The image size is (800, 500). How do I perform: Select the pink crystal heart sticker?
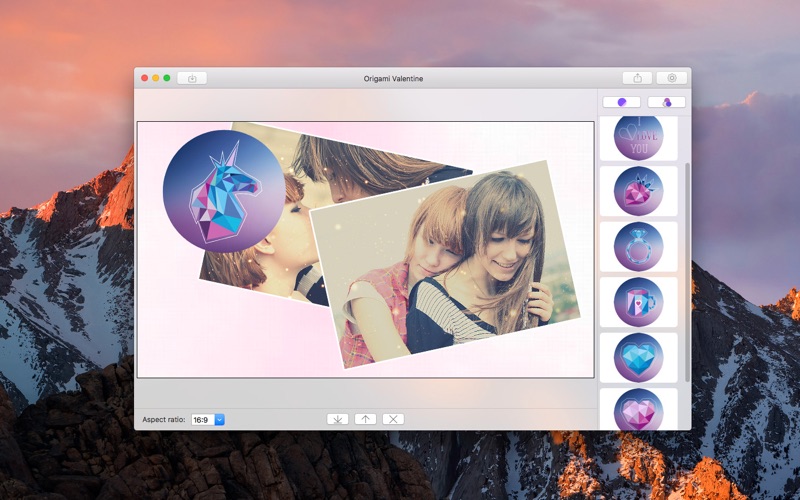(638, 409)
